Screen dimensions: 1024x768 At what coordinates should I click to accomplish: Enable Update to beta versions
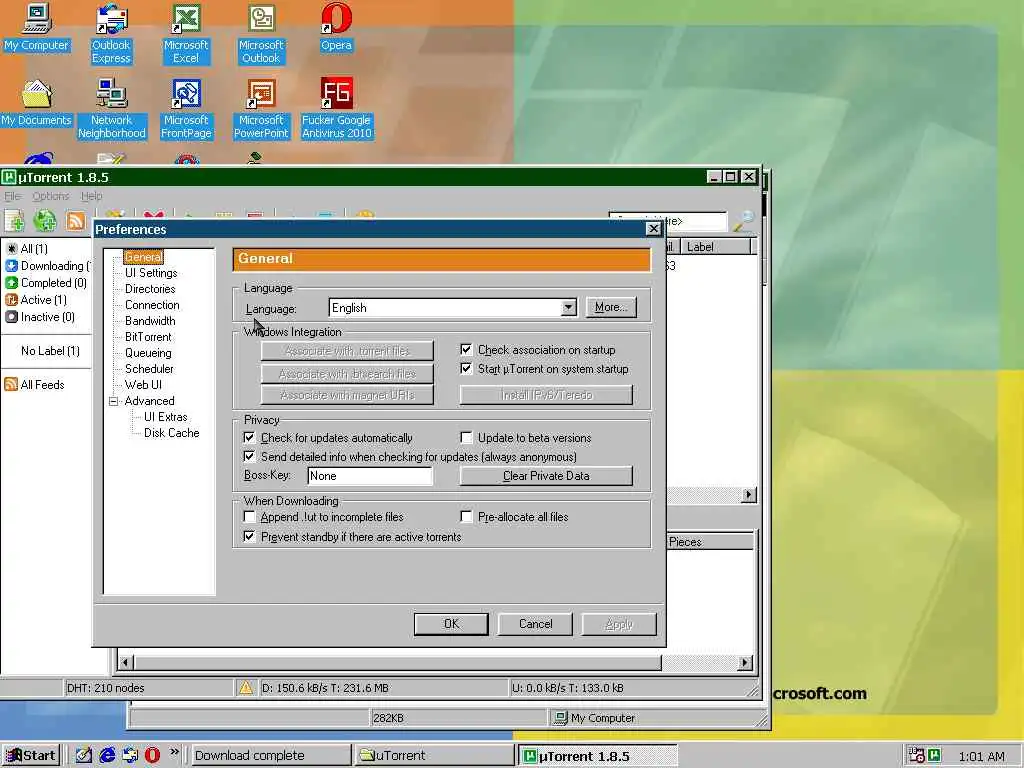466,437
